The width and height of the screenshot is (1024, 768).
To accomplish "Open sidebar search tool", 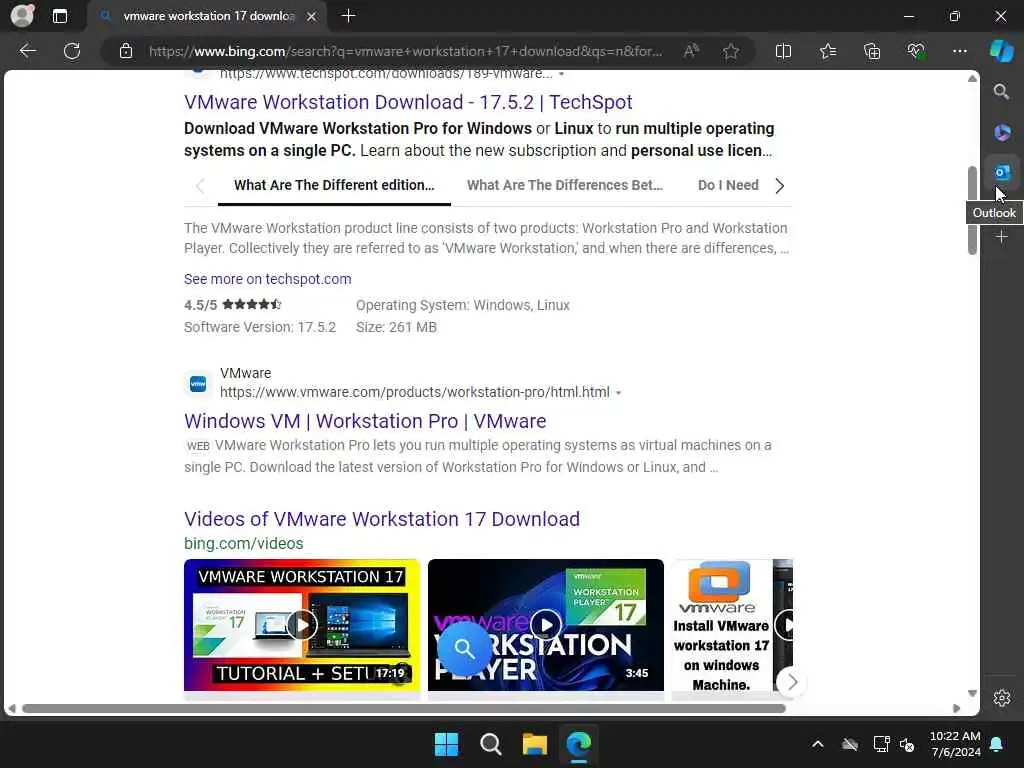I will [1001, 92].
